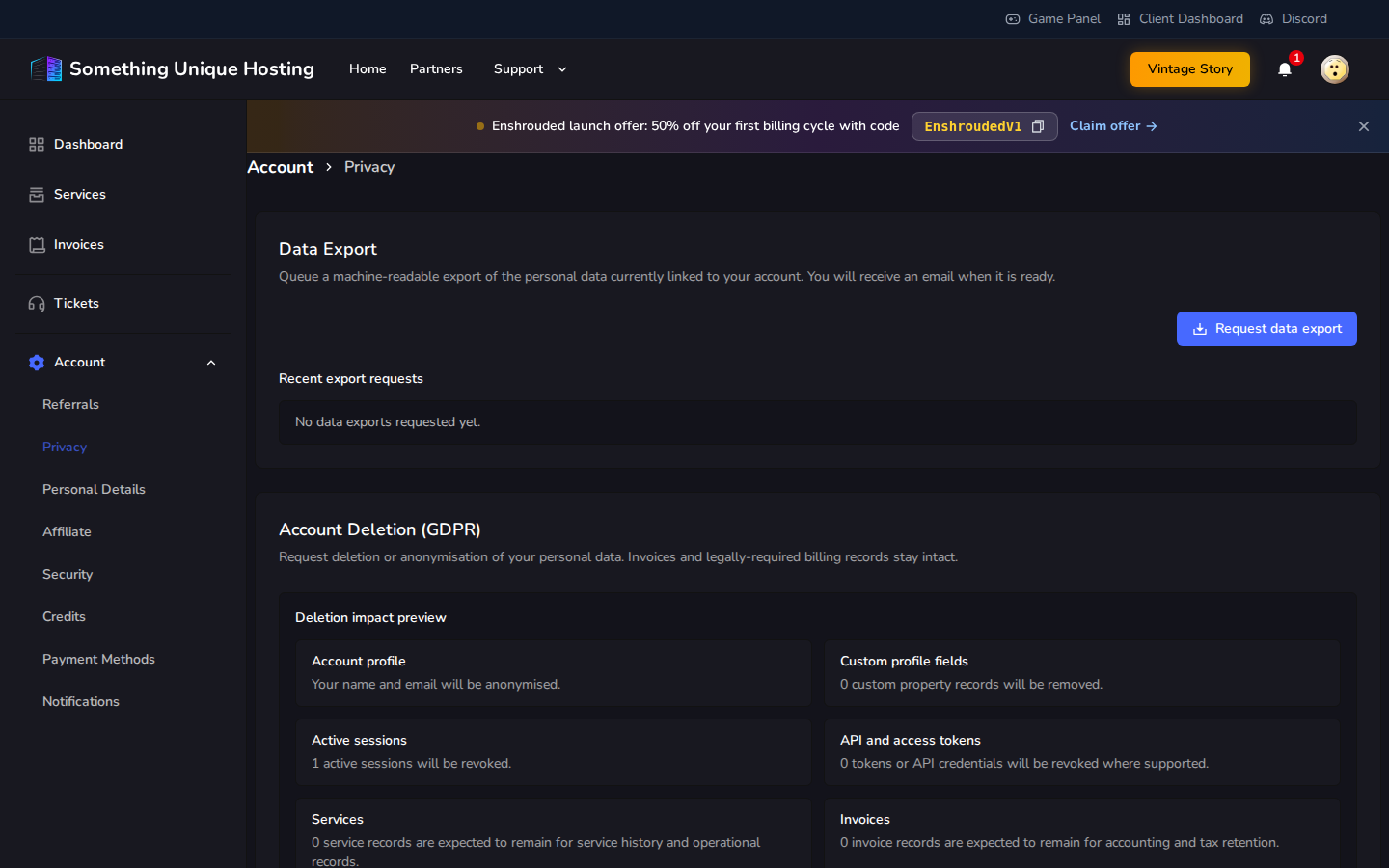Go to Security settings
Screen dimensions: 1389x868
tap(68, 575)
